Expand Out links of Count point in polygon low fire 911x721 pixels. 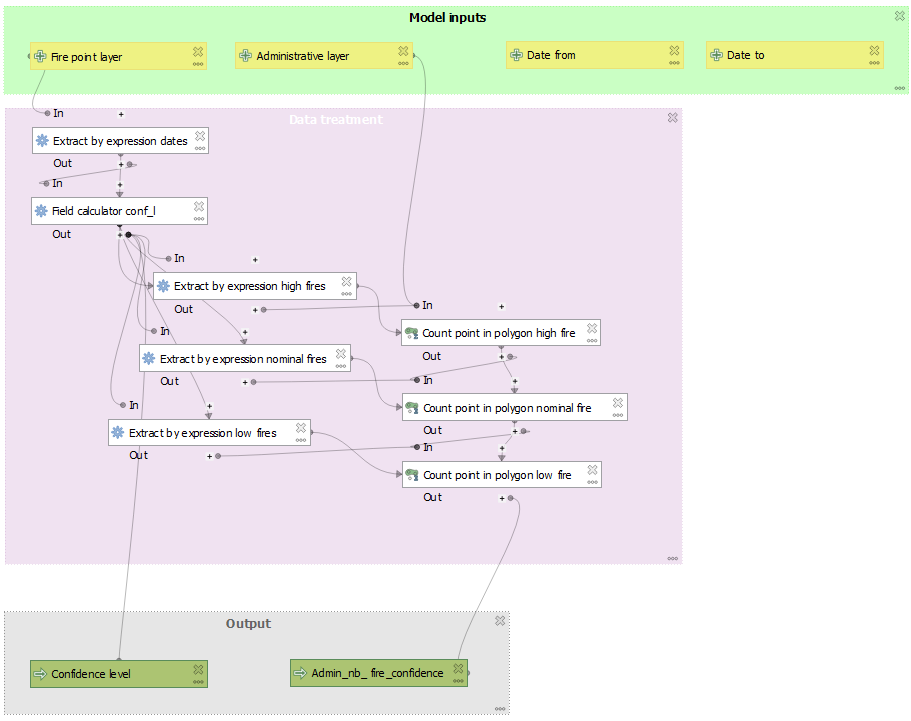pyautogui.click(x=502, y=498)
